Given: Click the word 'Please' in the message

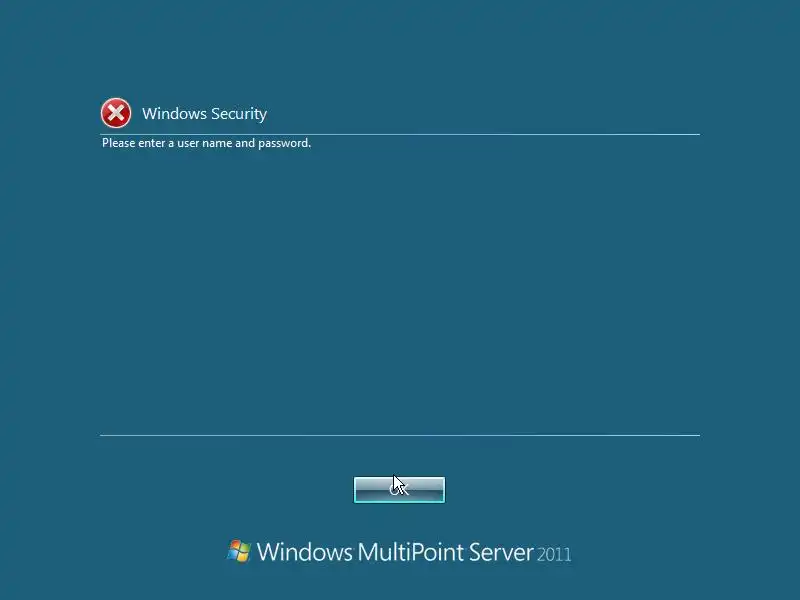Looking at the screenshot, I should pos(118,143).
